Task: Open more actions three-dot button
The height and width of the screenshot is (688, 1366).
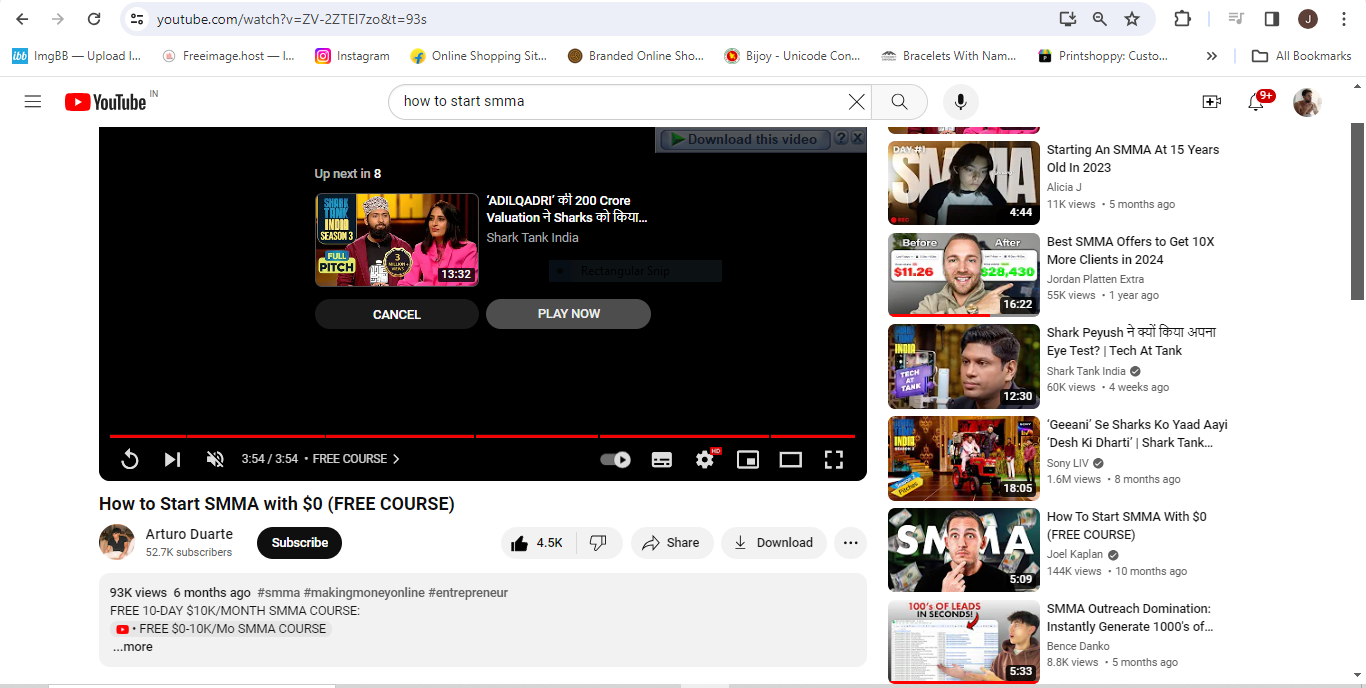Action: coord(850,543)
